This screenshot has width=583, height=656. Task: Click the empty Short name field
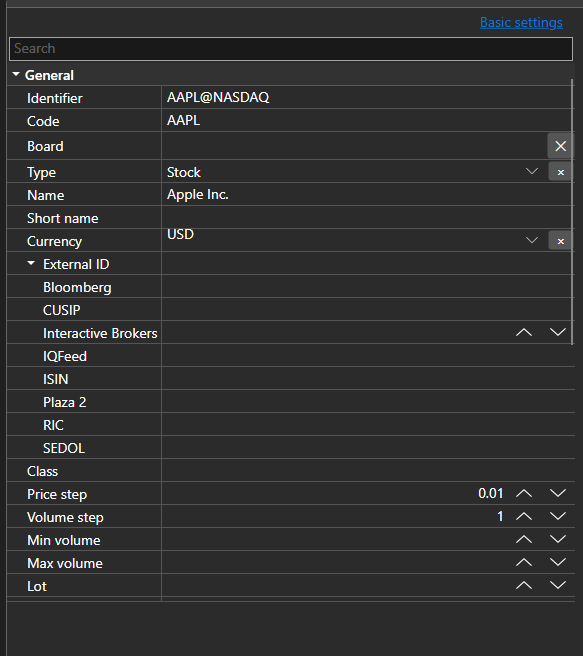coord(366,218)
